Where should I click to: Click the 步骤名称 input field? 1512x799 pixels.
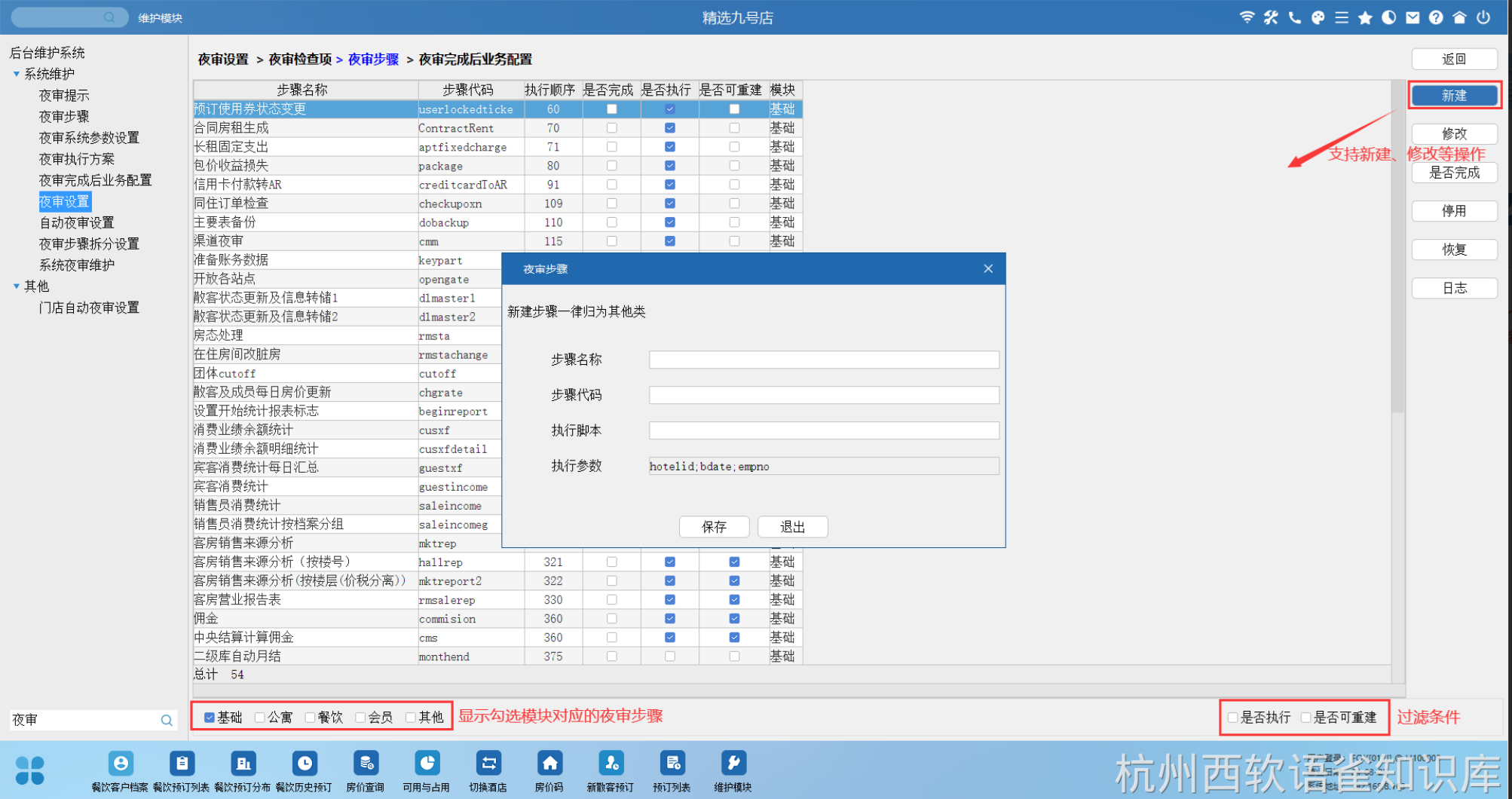[x=824, y=360]
